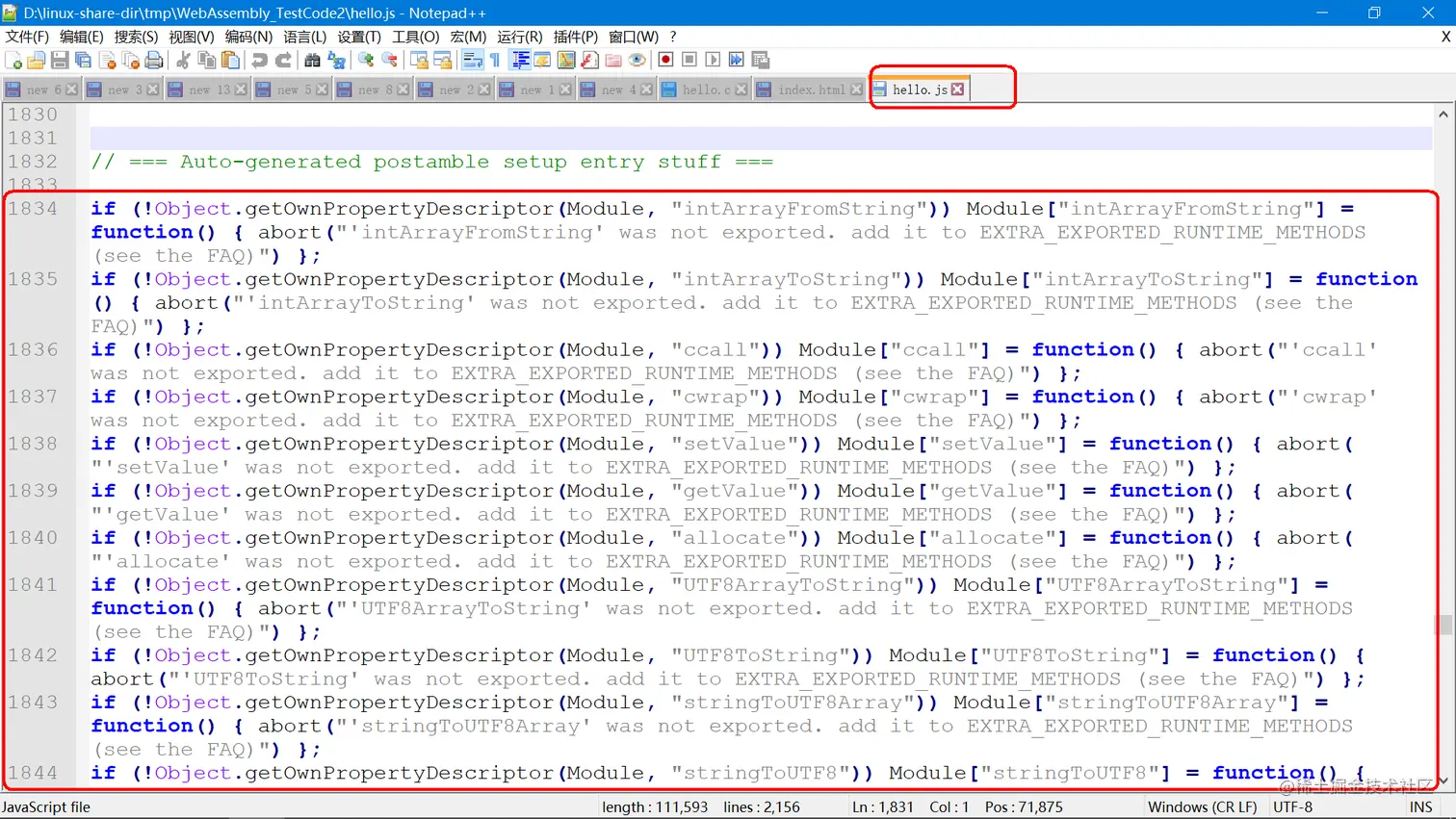
Task: Open the 编码(N) encoding menu
Action: 248,37
